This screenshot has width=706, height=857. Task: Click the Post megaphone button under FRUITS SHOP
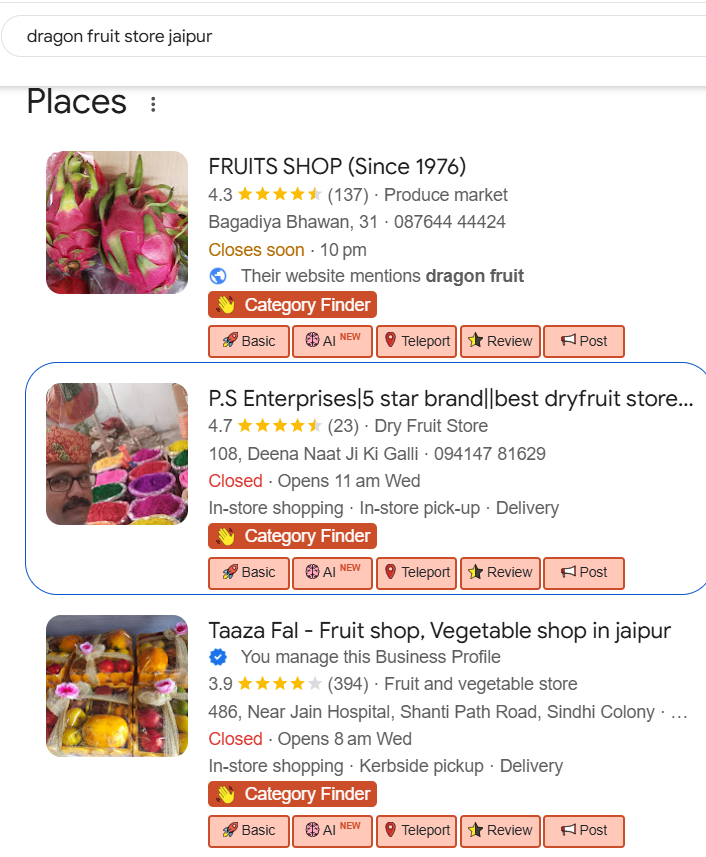click(x=584, y=341)
